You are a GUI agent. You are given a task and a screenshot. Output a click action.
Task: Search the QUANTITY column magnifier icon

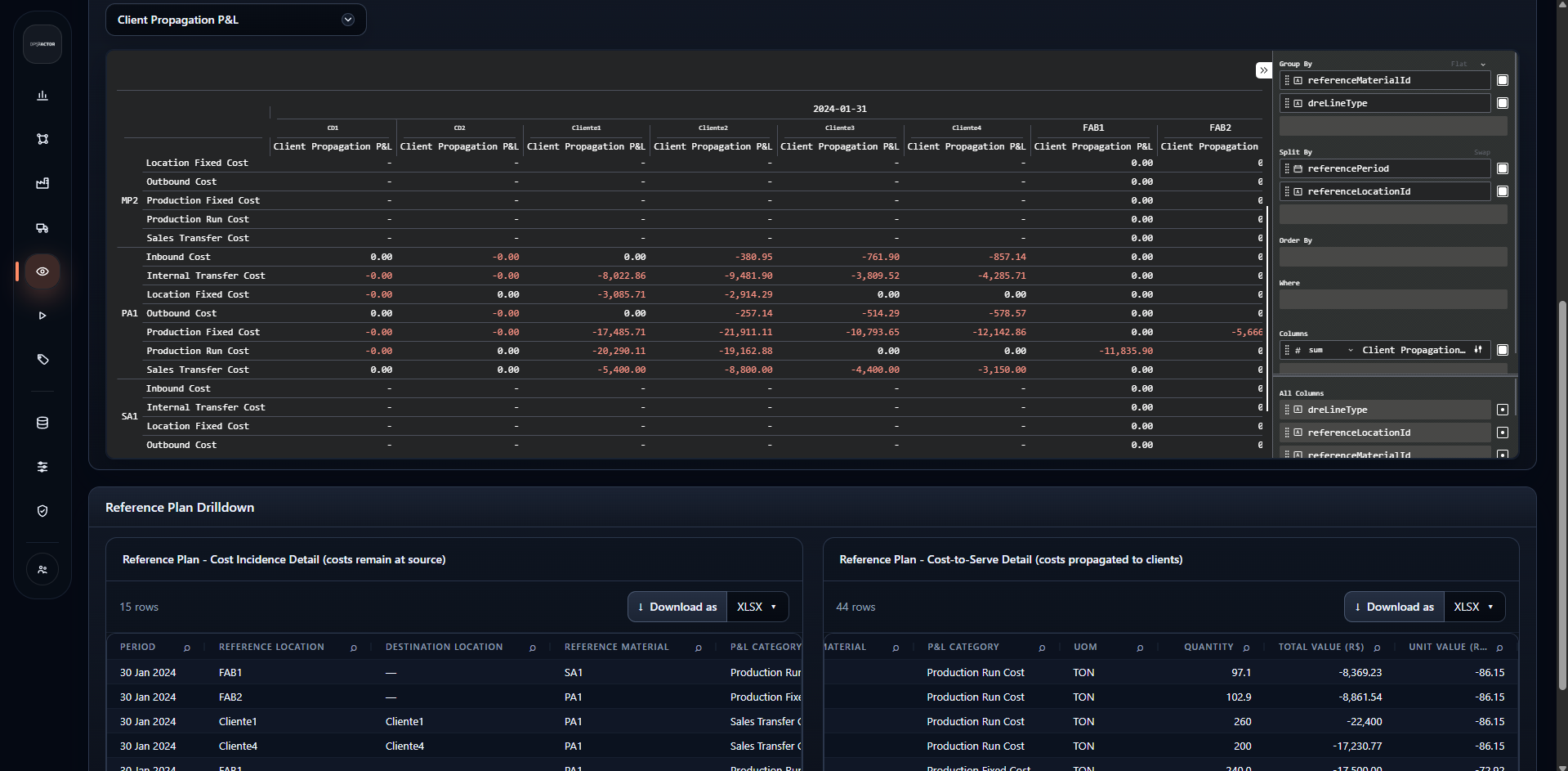coord(1246,648)
